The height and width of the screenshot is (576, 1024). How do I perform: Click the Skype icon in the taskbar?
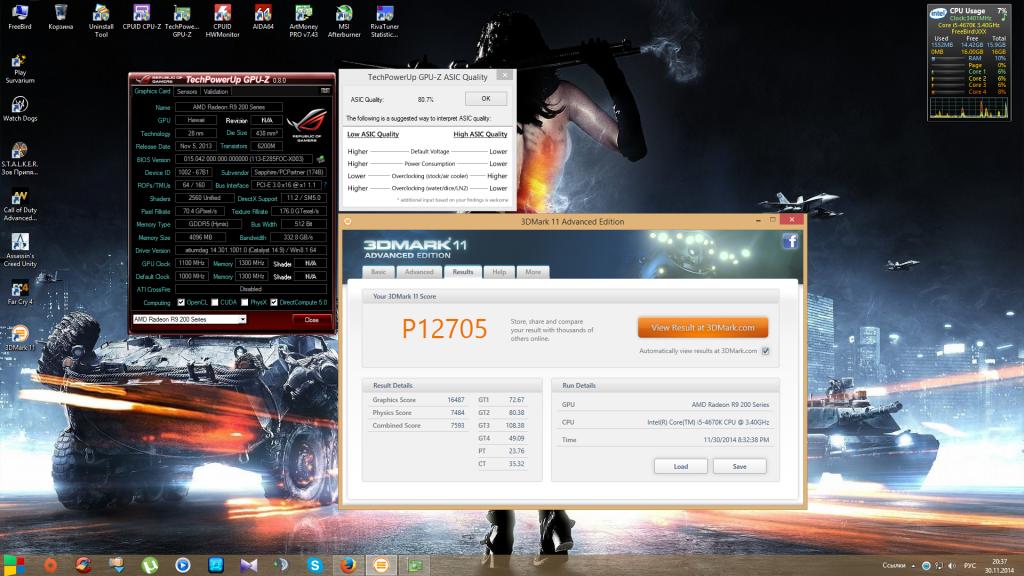tap(314, 565)
